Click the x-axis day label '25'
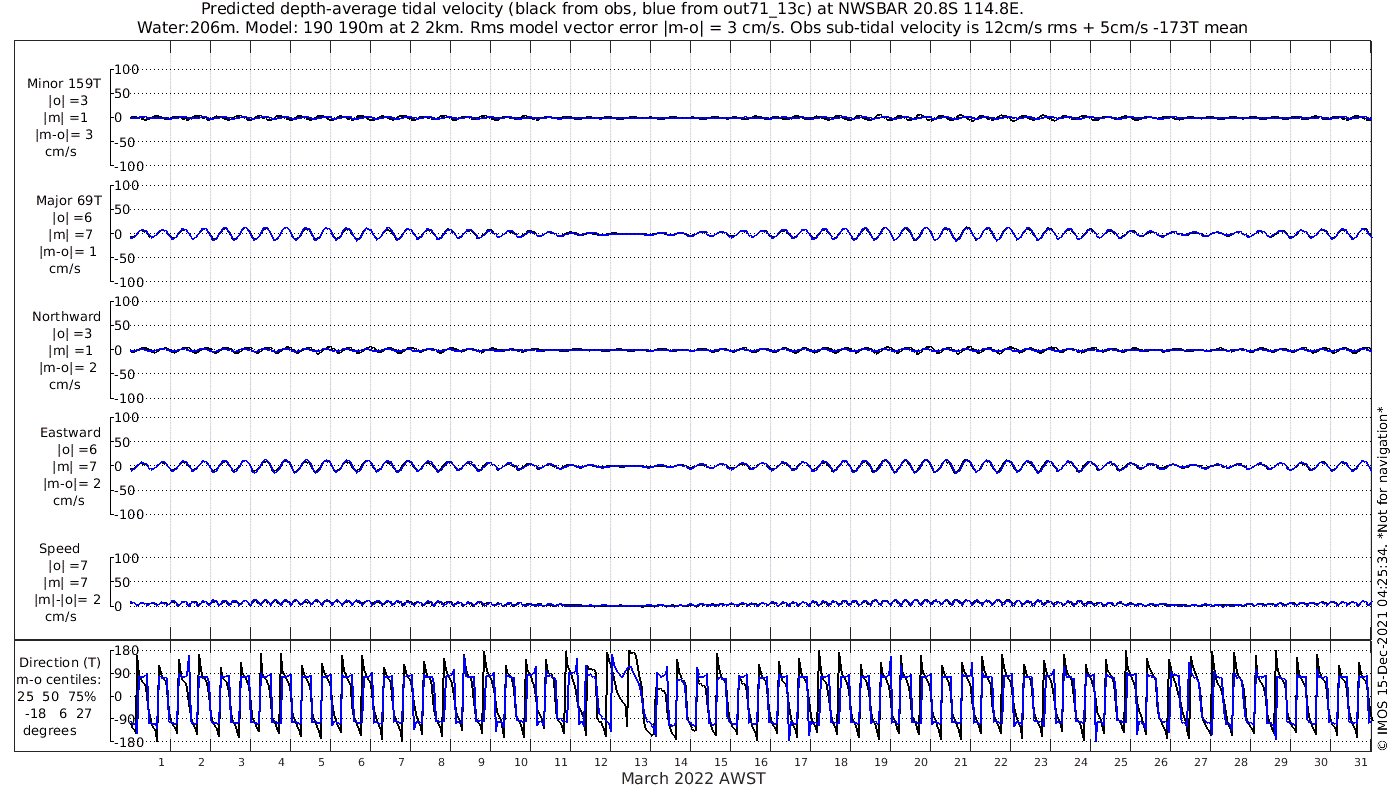 tap(1120, 762)
